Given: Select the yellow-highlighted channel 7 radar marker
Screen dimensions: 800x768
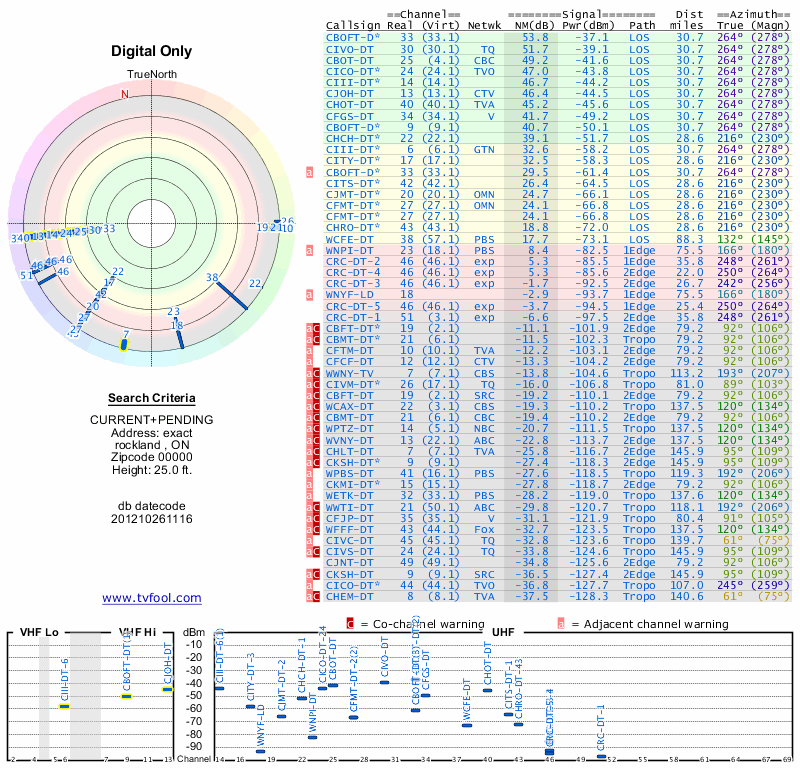Looking at the screenshot, I should tap(123, 345).
